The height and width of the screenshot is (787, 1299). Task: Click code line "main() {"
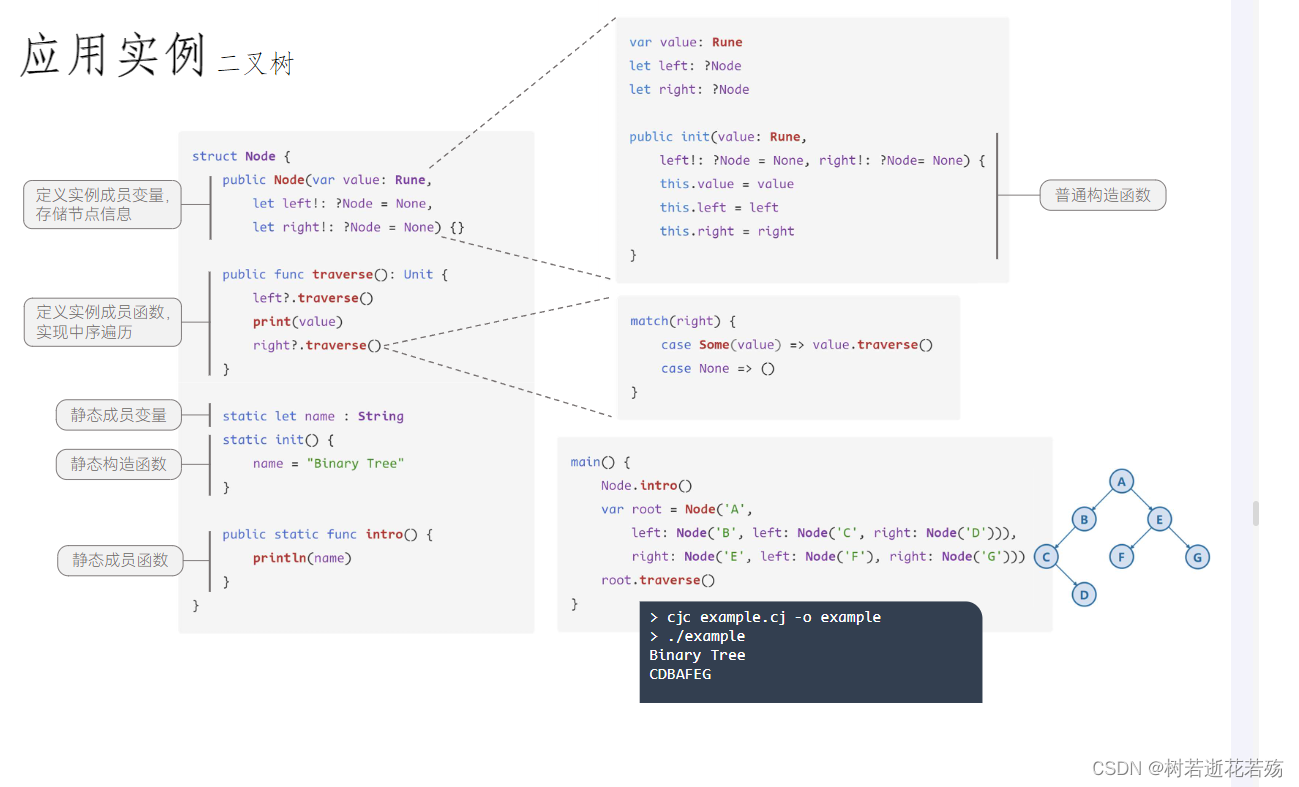click(601, 462)
